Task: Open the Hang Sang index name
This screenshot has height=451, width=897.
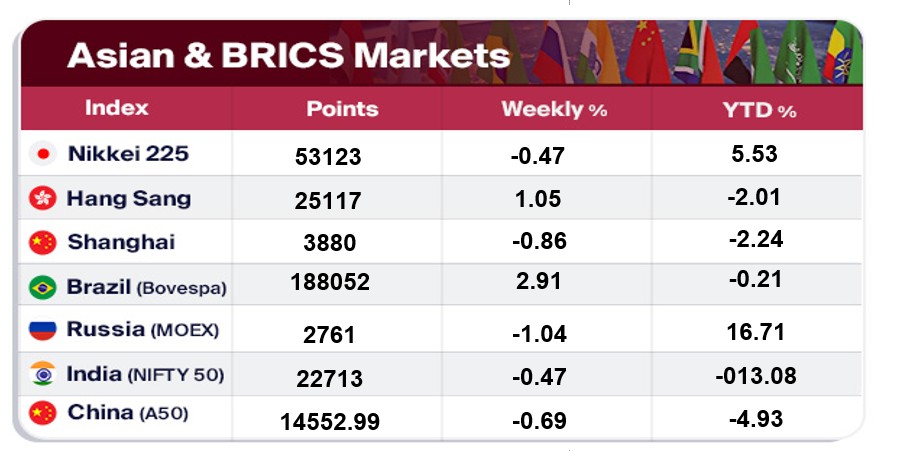Action: point(128,198)
